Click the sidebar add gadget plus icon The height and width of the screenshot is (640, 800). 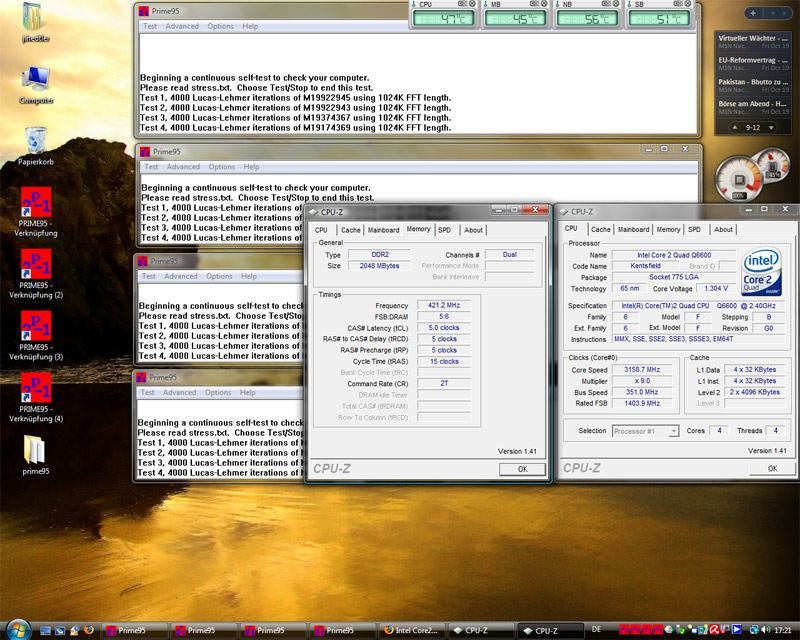click(x=753, y=13)
